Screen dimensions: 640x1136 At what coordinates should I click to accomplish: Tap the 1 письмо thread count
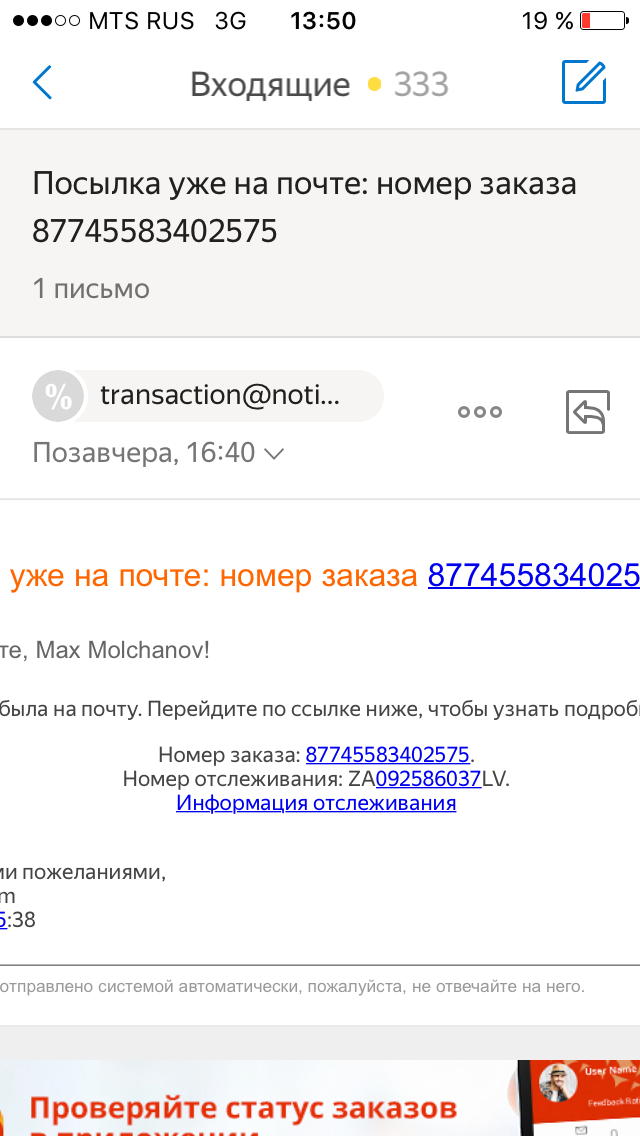tap(91, 289)
